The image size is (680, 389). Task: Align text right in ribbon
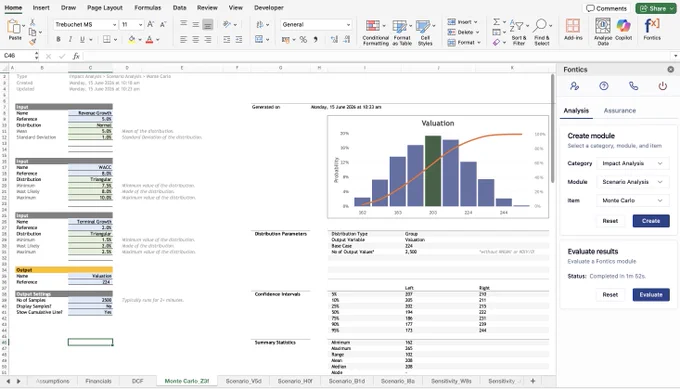(x=208, y=39)
